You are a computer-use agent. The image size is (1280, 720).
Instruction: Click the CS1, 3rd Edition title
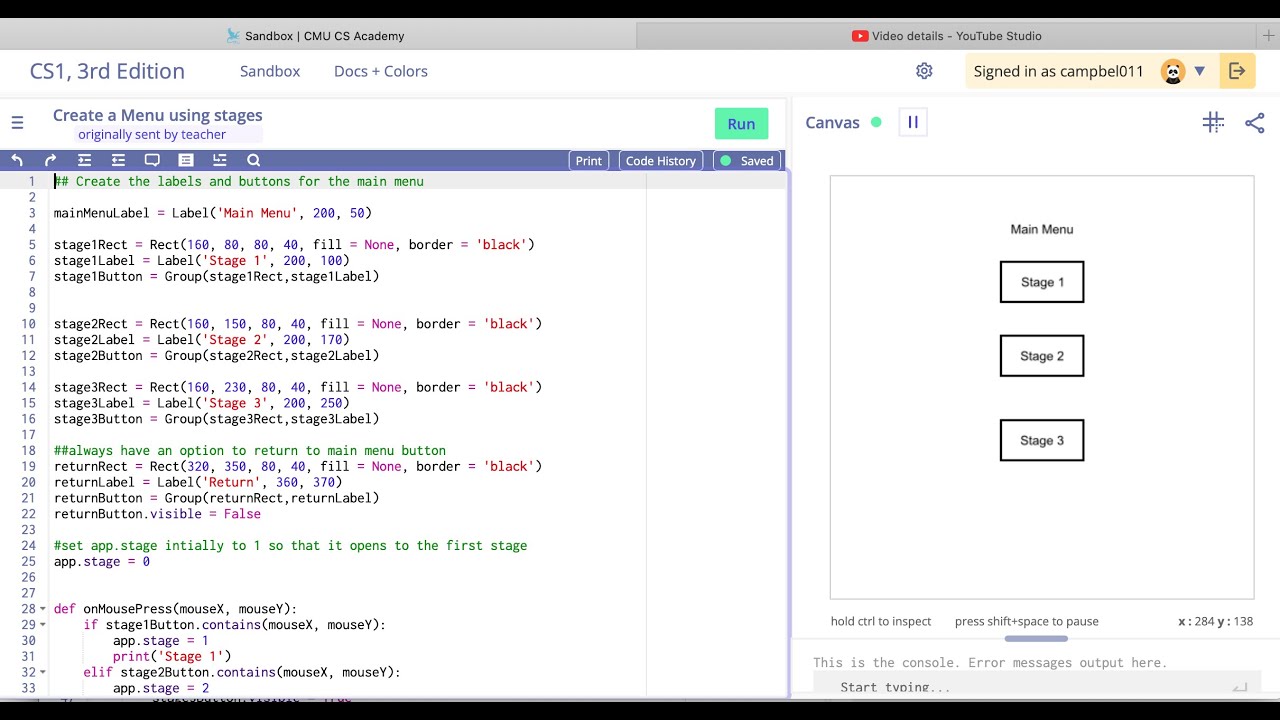tap(107, 71)
